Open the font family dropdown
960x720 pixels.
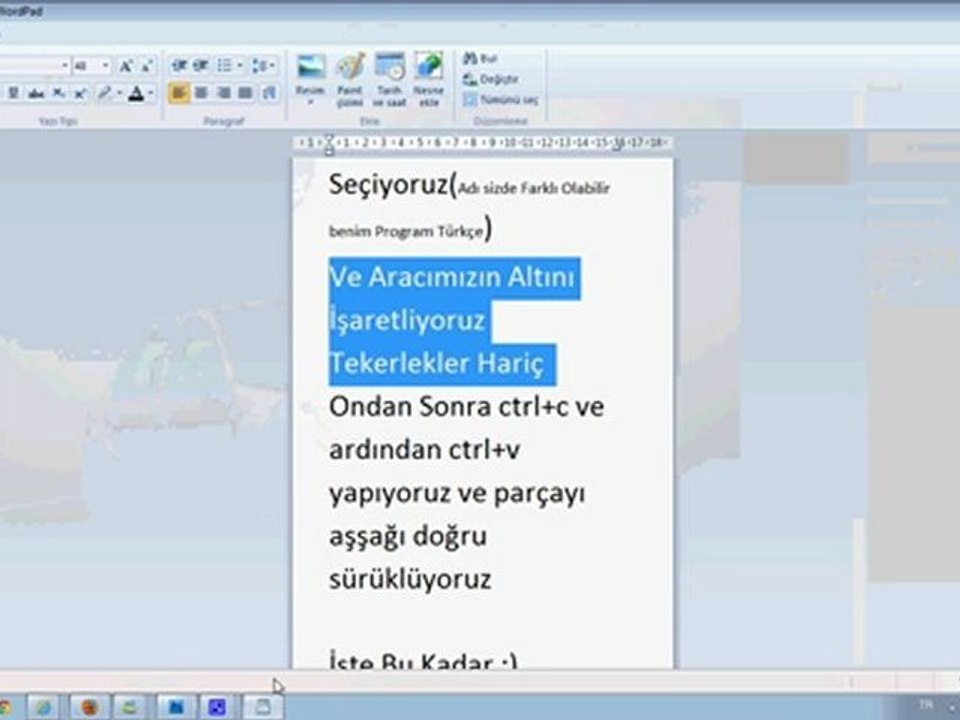coord(65,66)
